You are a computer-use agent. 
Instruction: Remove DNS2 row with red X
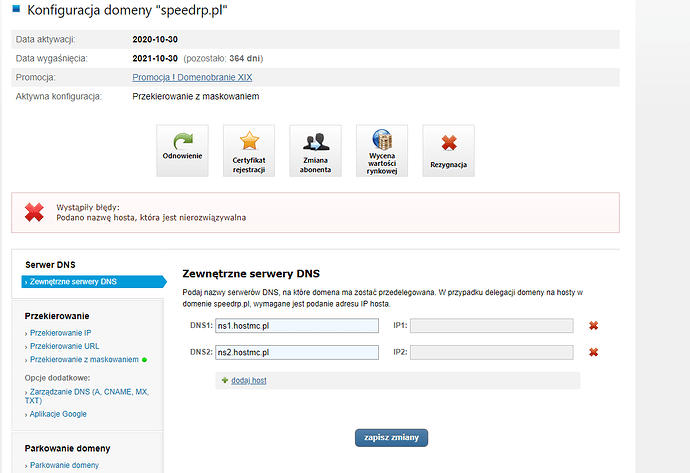(x=593, y=352)
